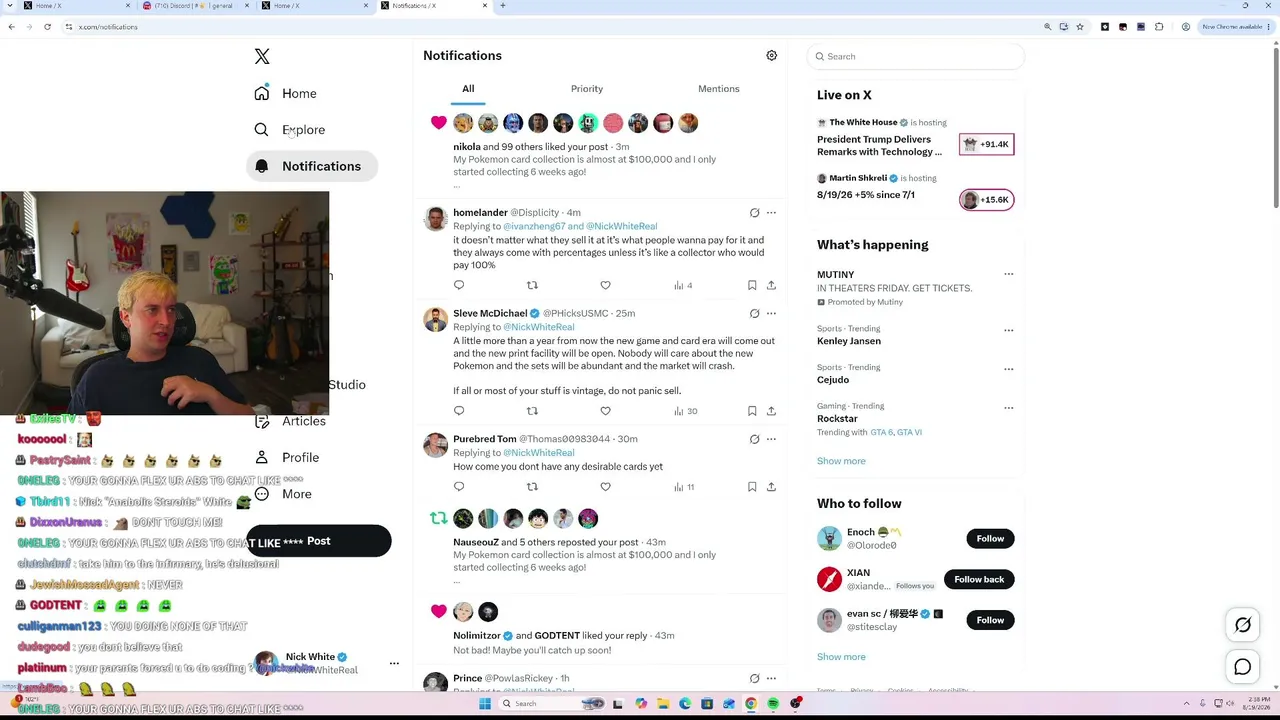This screenshot has height=720, width=1280.
Task: Open the @ivanzheng67 mention link
Action: click(534, 227)
